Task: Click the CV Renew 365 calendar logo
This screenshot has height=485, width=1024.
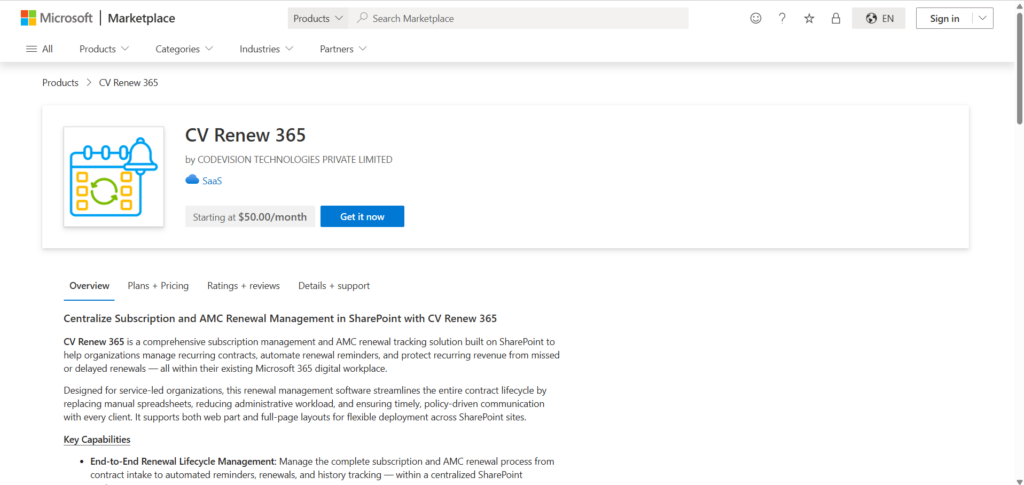Action: coord(114,177)
